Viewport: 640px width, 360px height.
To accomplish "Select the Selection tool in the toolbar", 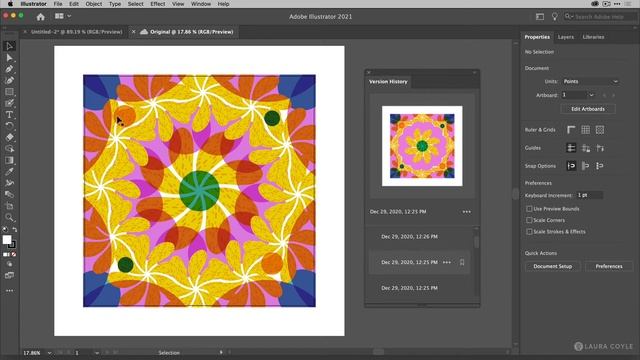I will tap(9, 46).
